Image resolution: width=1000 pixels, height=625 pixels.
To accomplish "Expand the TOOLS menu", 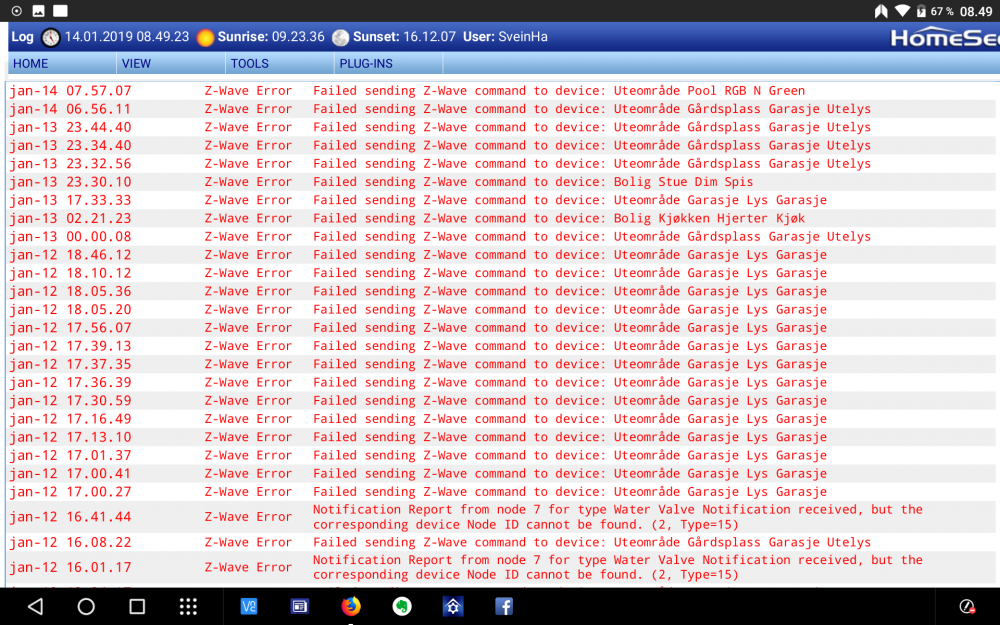I will pos(251,63).
